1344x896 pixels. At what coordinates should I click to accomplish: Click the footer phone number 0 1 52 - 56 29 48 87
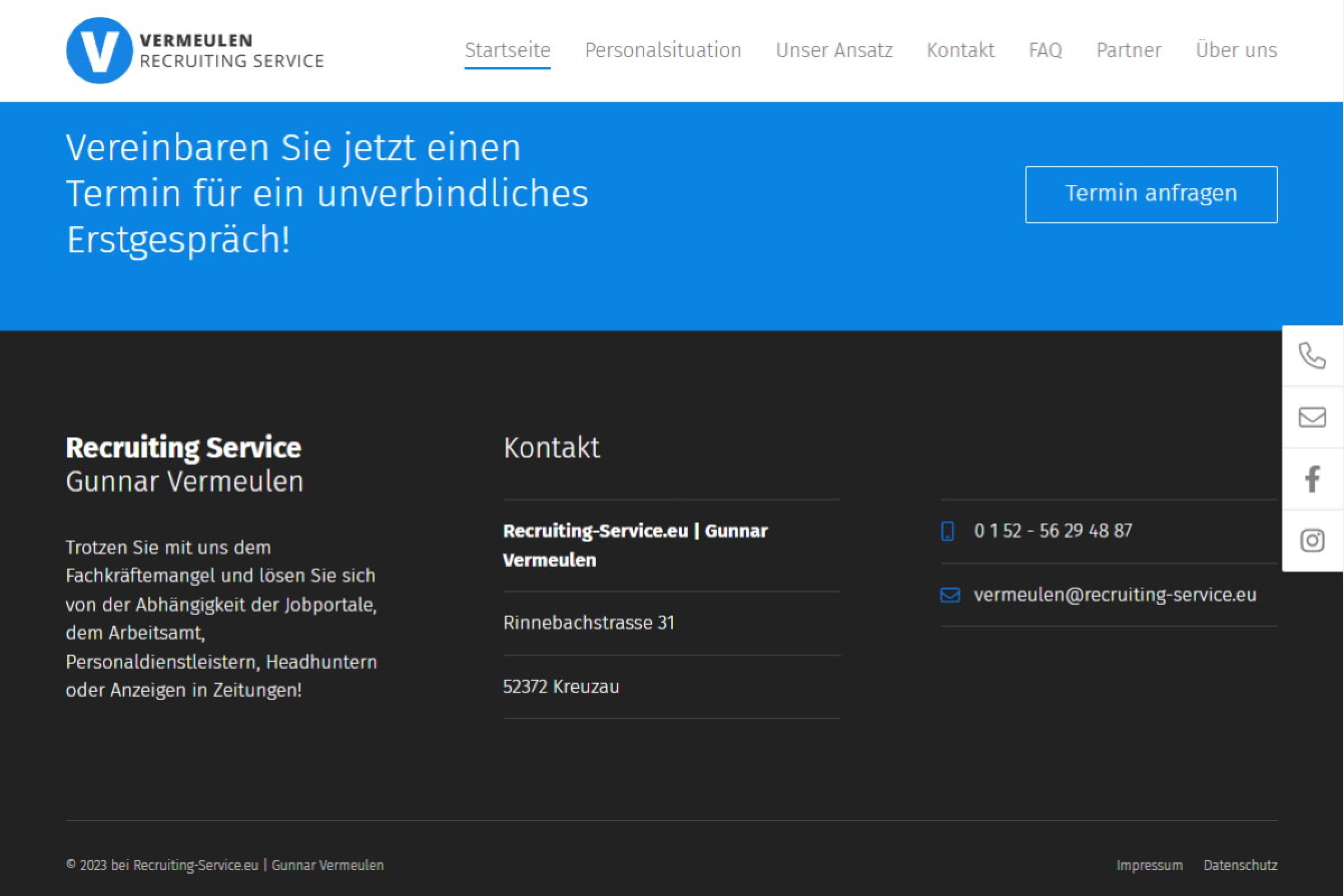coord(1053,531)
